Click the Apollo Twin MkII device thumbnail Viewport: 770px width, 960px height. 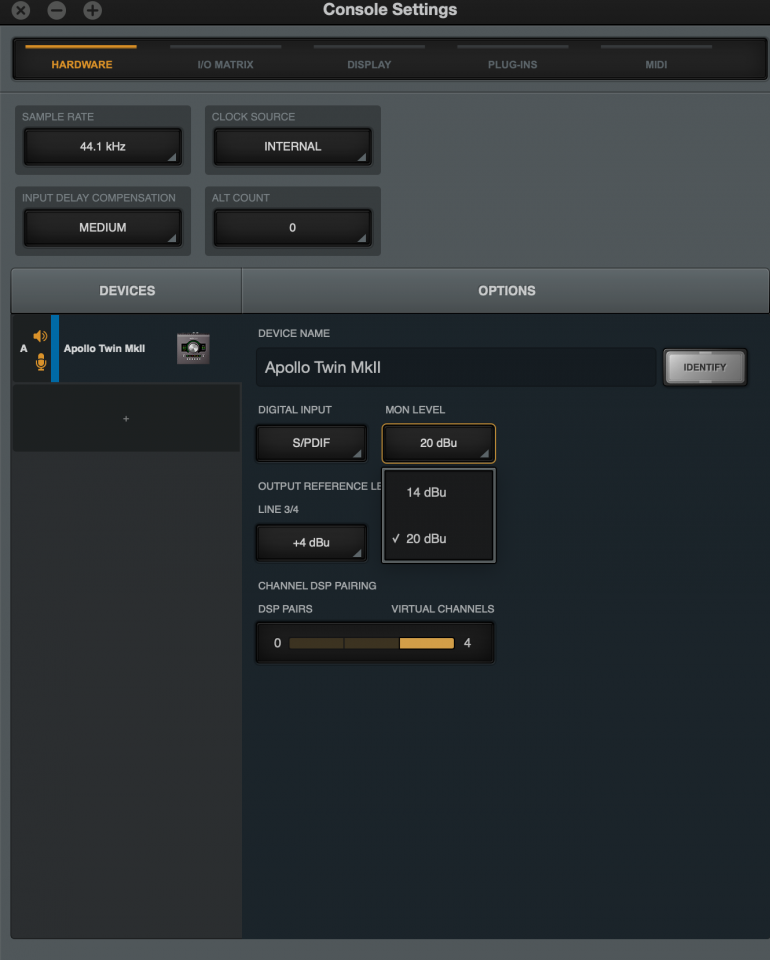193,348
